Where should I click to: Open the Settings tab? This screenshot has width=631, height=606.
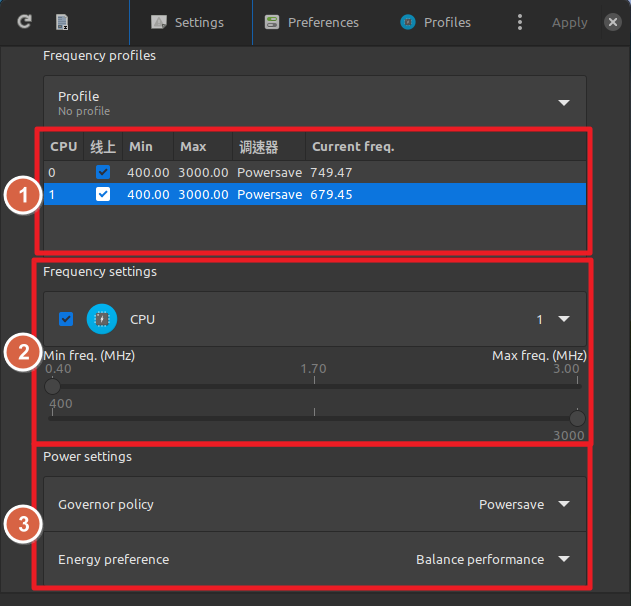191,23
